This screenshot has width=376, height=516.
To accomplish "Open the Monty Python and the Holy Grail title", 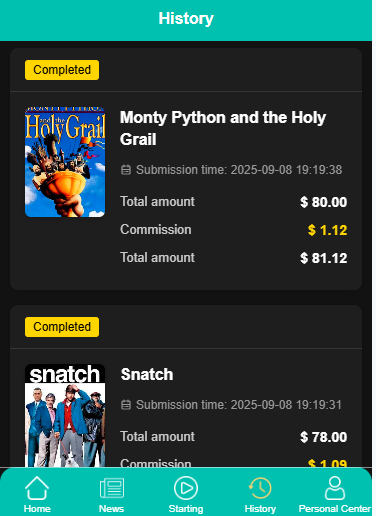I will click(x=223, y=128).
